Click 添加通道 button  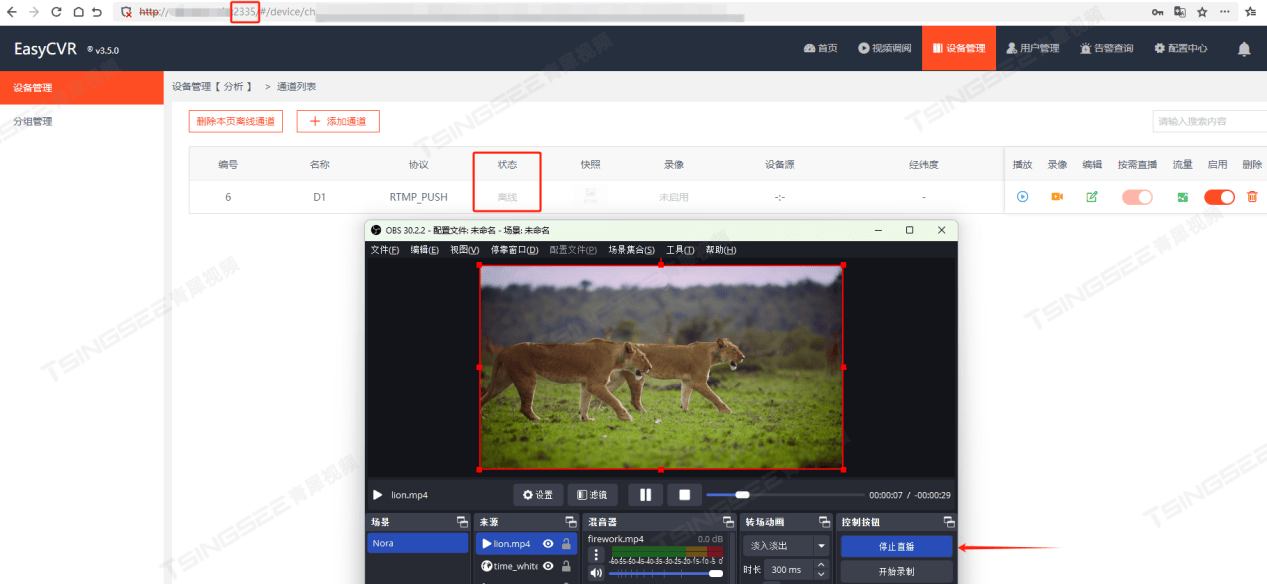[x=338, y=121]
